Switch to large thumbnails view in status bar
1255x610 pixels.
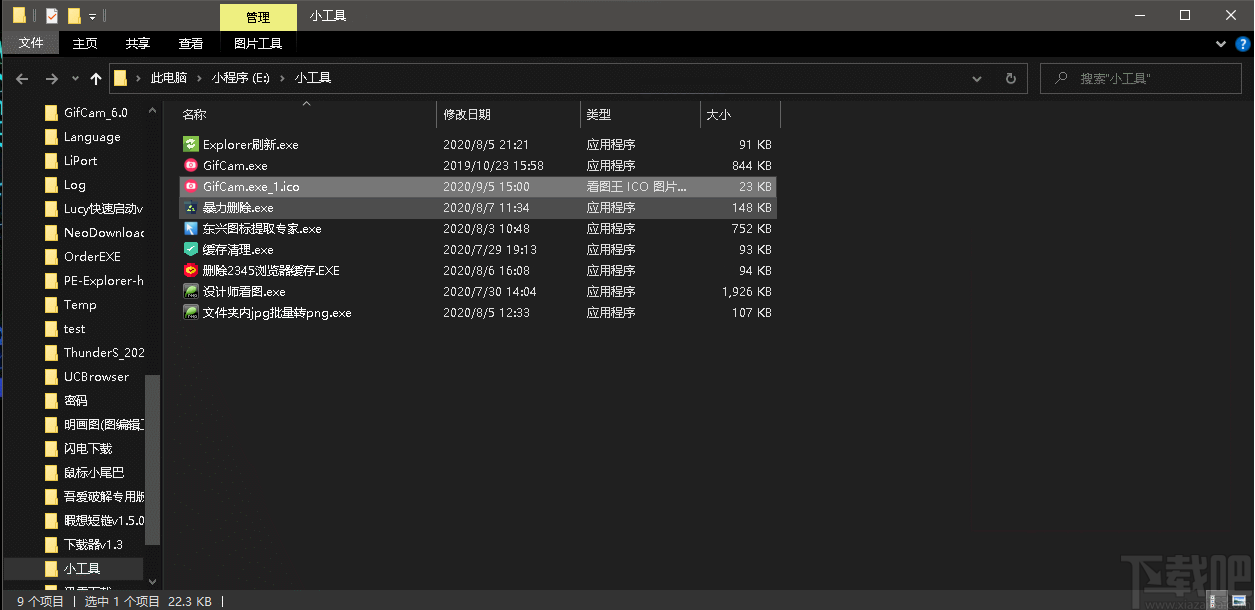click(x=1240, y=601)
